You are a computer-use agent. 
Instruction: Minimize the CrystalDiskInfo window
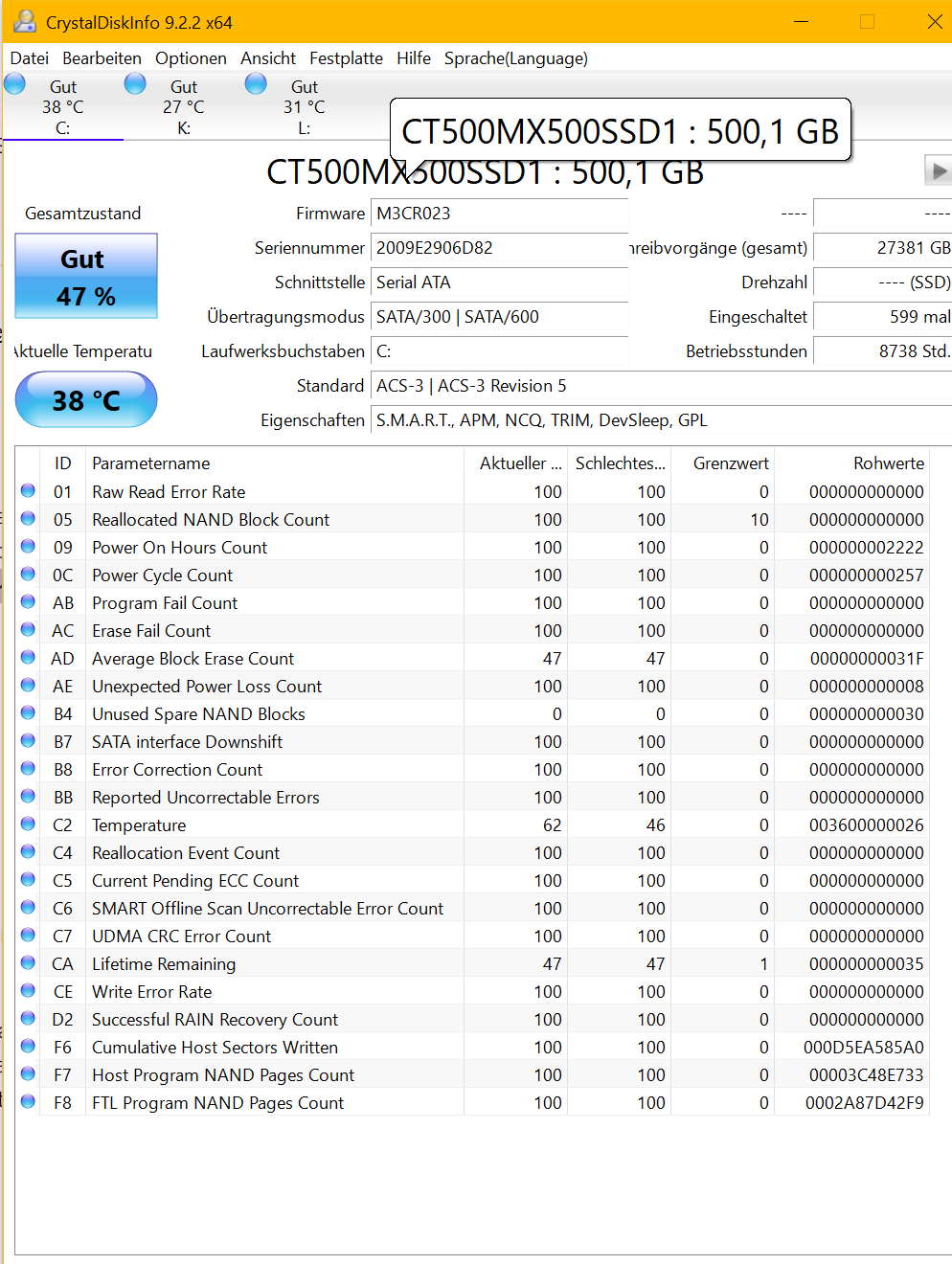pos(802,21)
